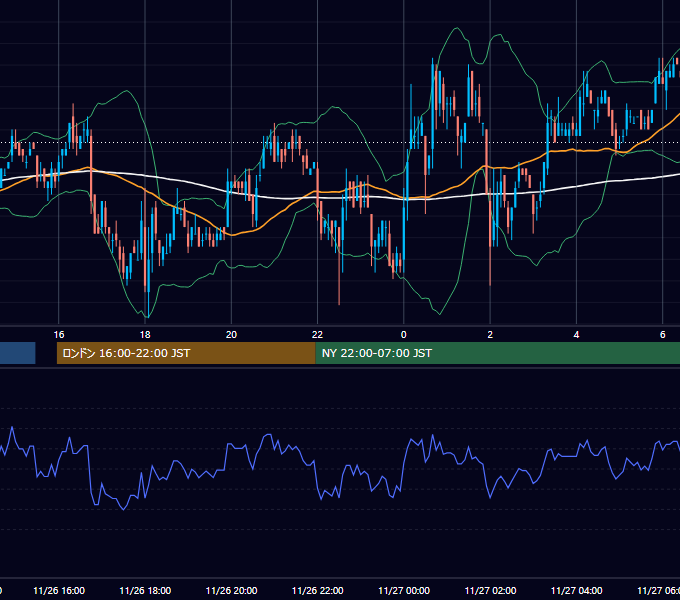The width and height of the screenshot is (680, 600).
Task: Click the 11/26 22:00 date label
Action: pos(317,591)
